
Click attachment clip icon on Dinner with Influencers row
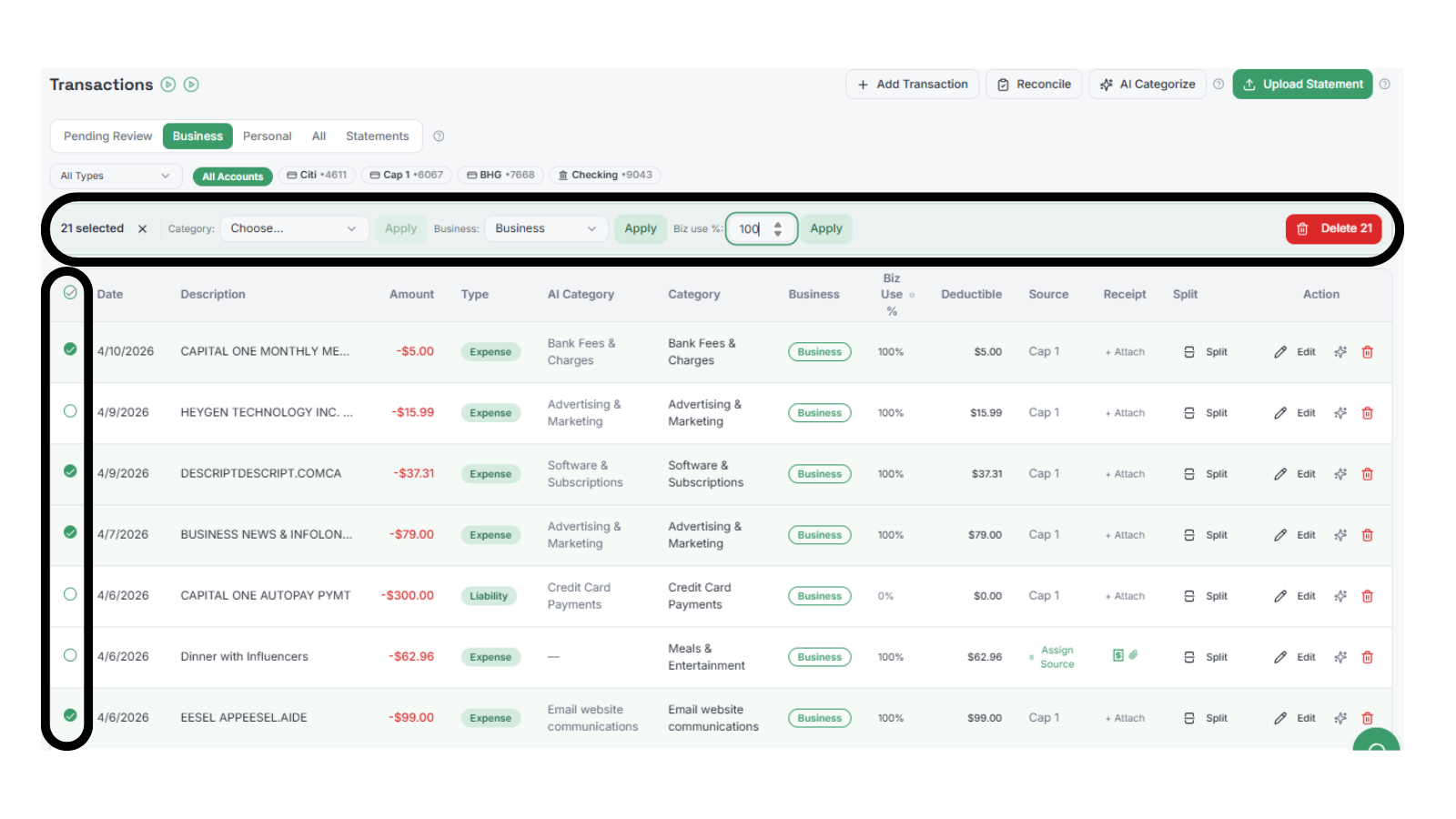point(1134,654)
